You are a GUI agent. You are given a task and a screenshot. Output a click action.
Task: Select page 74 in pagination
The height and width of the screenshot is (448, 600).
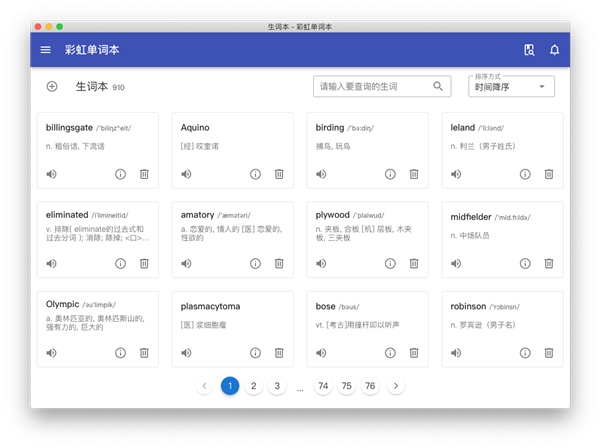[323, 386]
